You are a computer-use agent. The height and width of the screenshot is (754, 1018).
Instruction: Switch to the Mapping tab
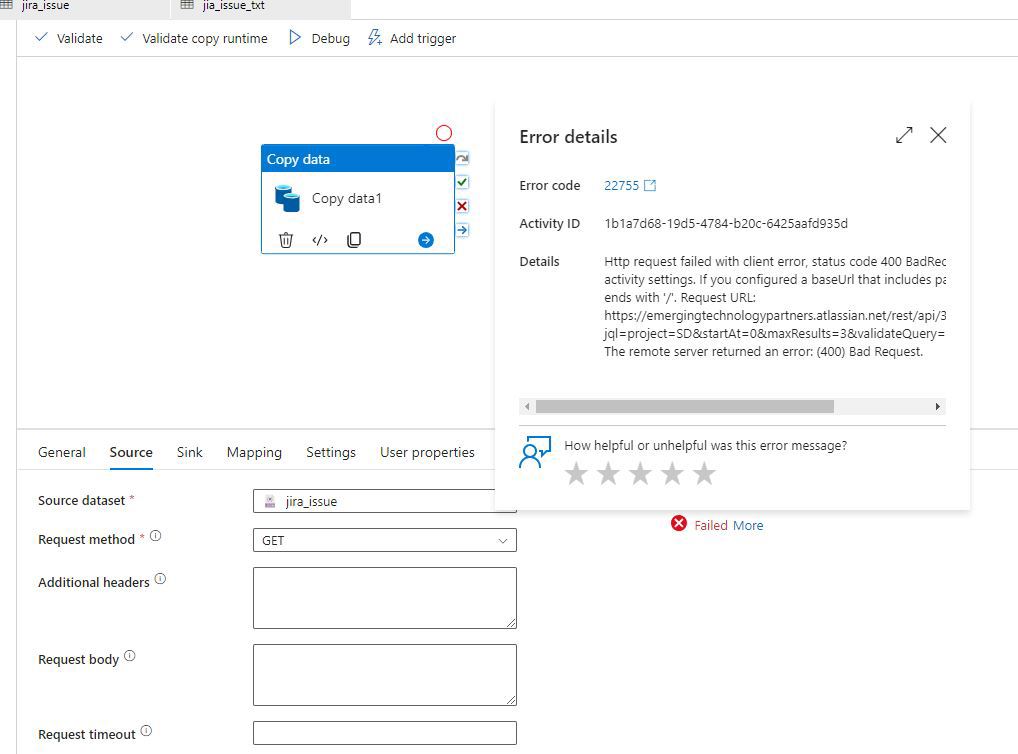point(254,452)
